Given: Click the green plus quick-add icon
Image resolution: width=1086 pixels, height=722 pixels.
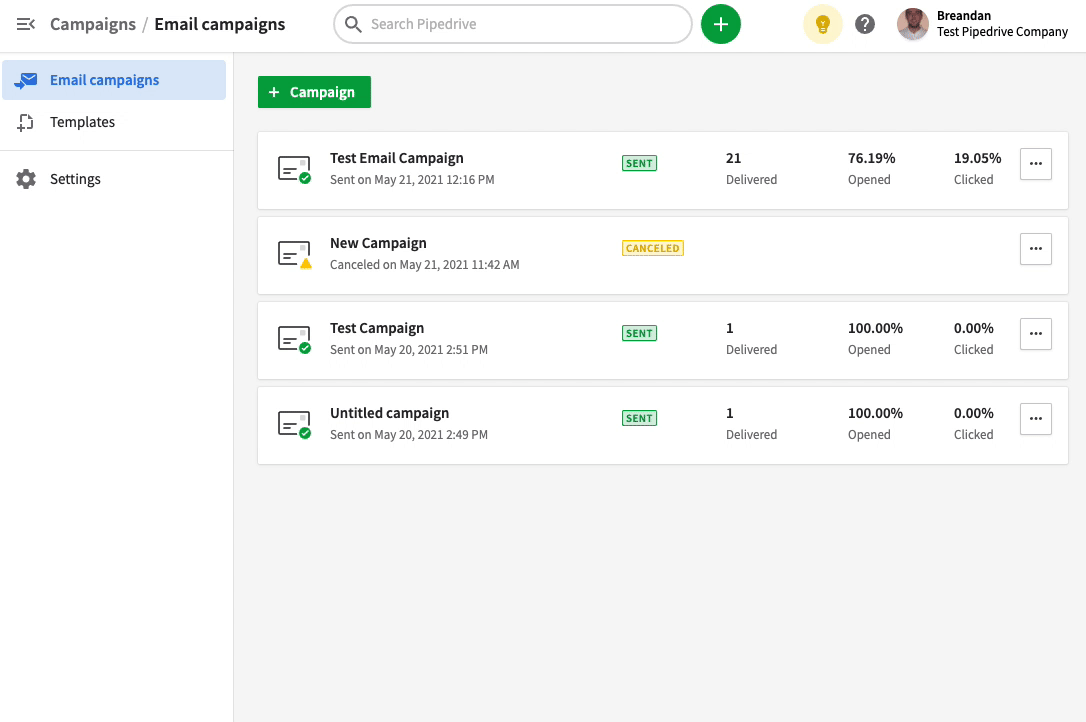Looking at the screenshot, I should click(721, 23).
